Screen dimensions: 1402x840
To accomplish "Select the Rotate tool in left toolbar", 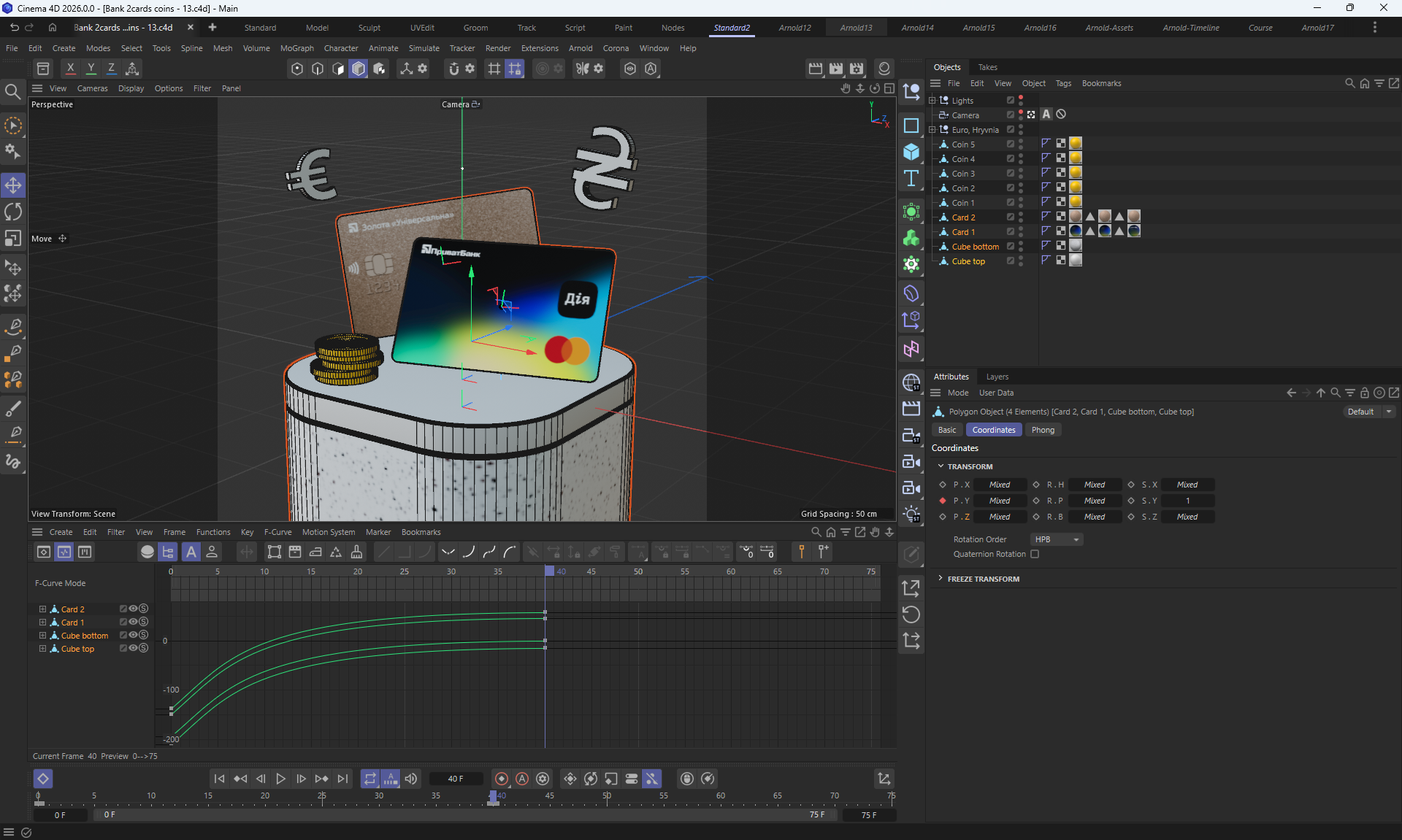I will (x=13, y=212).
